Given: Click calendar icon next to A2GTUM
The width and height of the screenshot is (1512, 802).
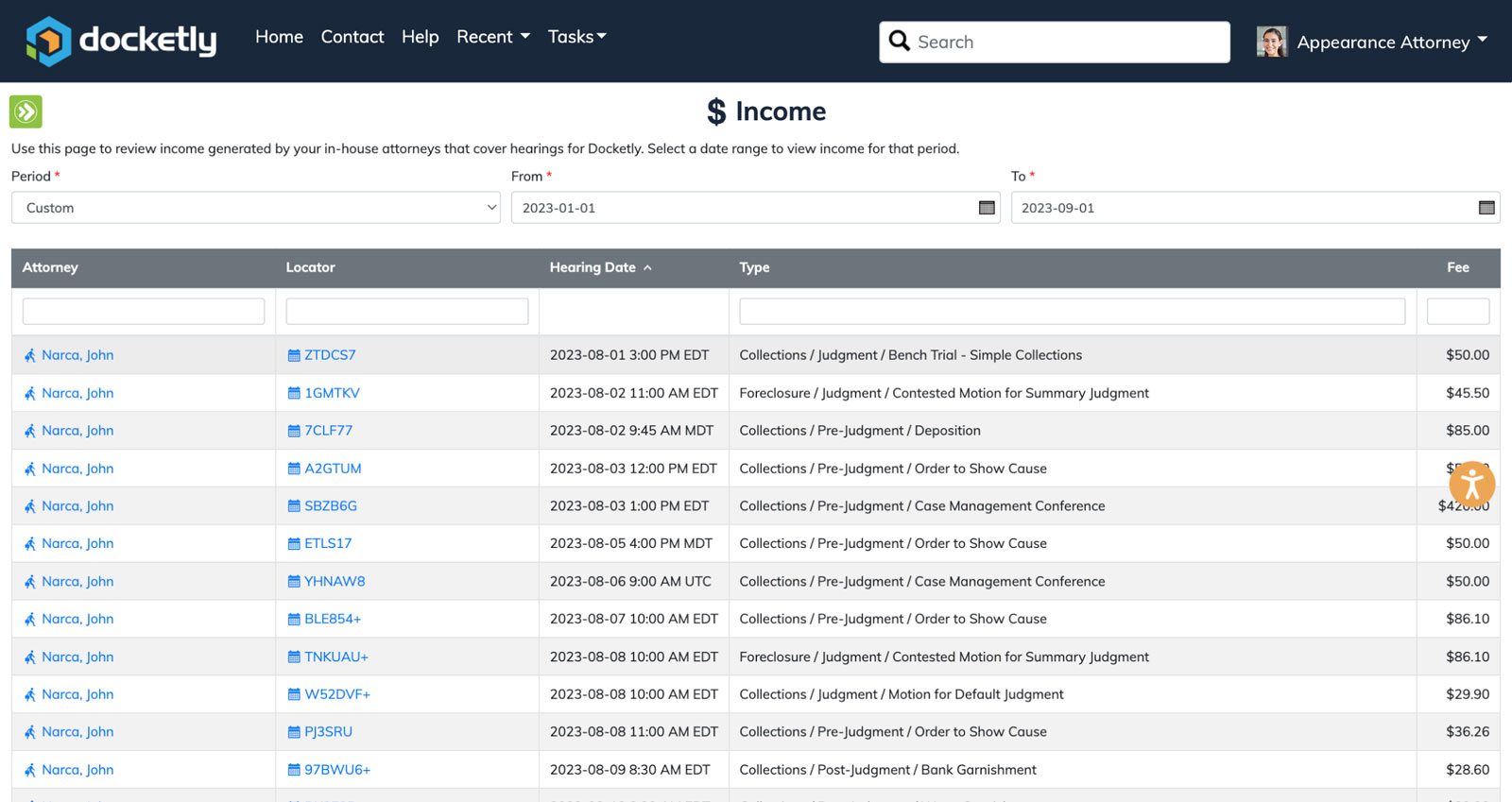Looking at the screenshot, I should tap(294, 469).
